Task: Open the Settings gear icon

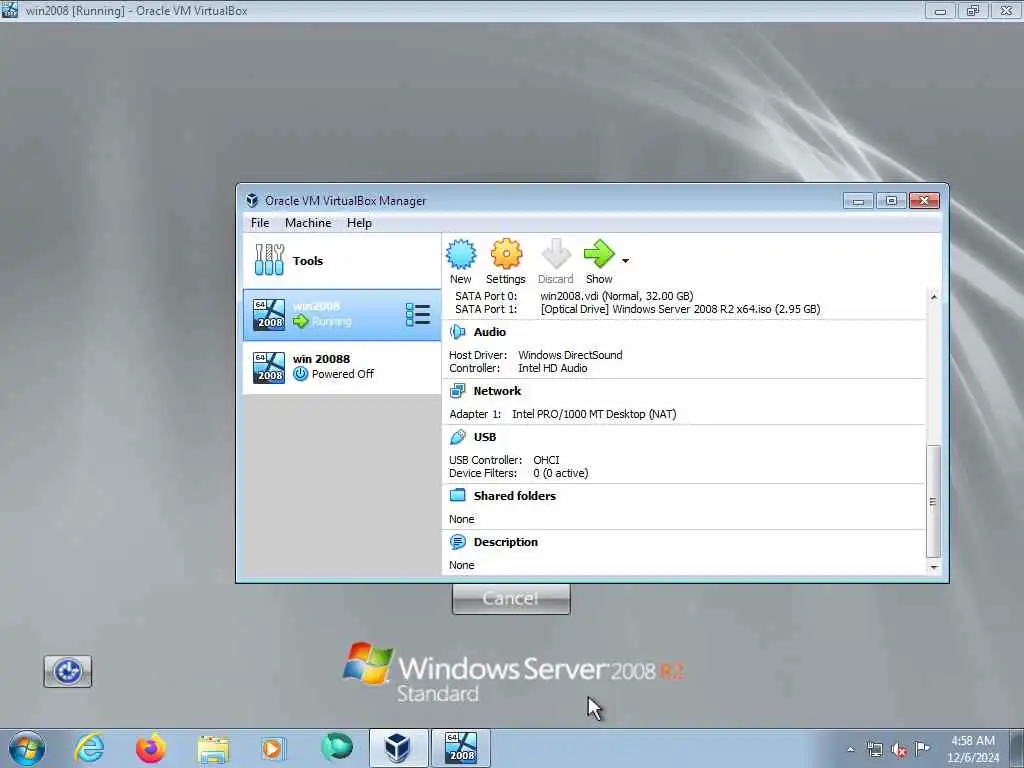Action: click(x=506, y=255)
